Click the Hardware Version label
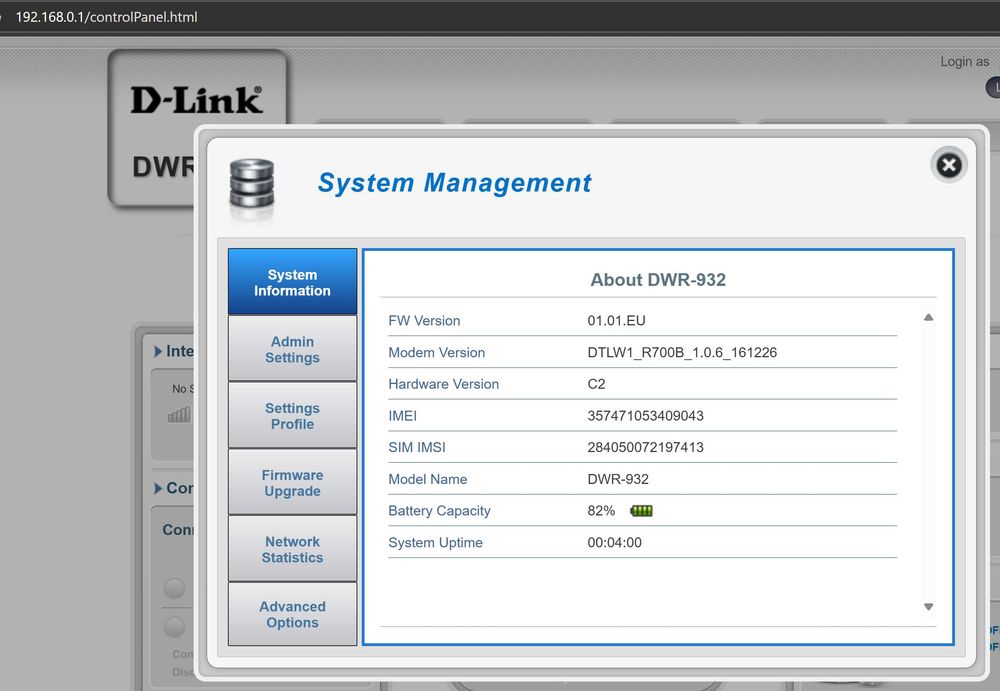This screenshot has height=691, width=1000. click(x=443, y=384)
